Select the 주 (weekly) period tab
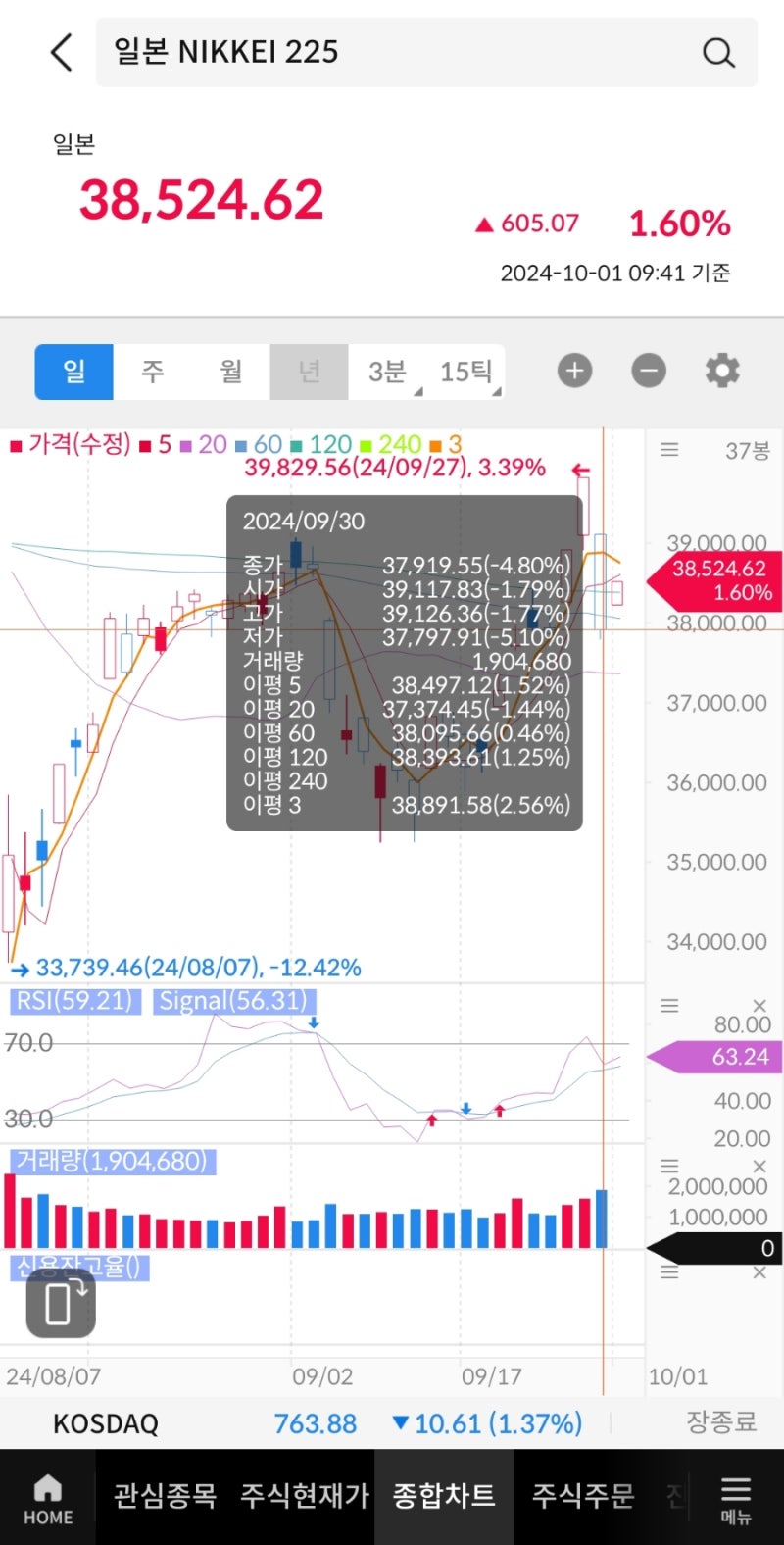The width and height of the screenshot is (784, 1545). (x=153, y=372)
